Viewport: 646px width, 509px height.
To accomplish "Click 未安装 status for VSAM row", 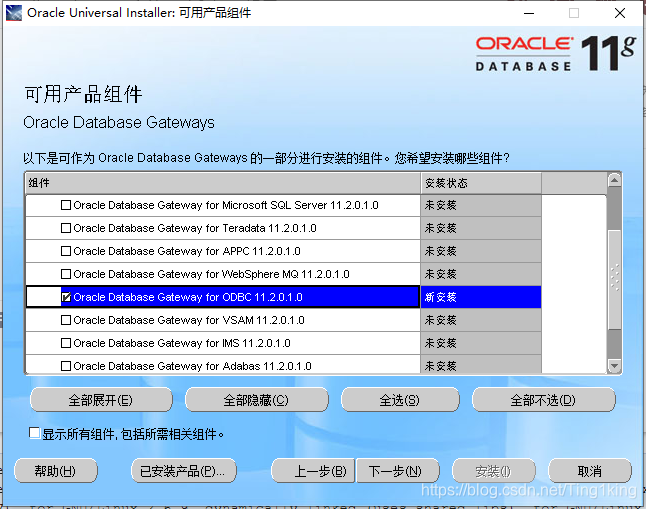I will 481,320.
